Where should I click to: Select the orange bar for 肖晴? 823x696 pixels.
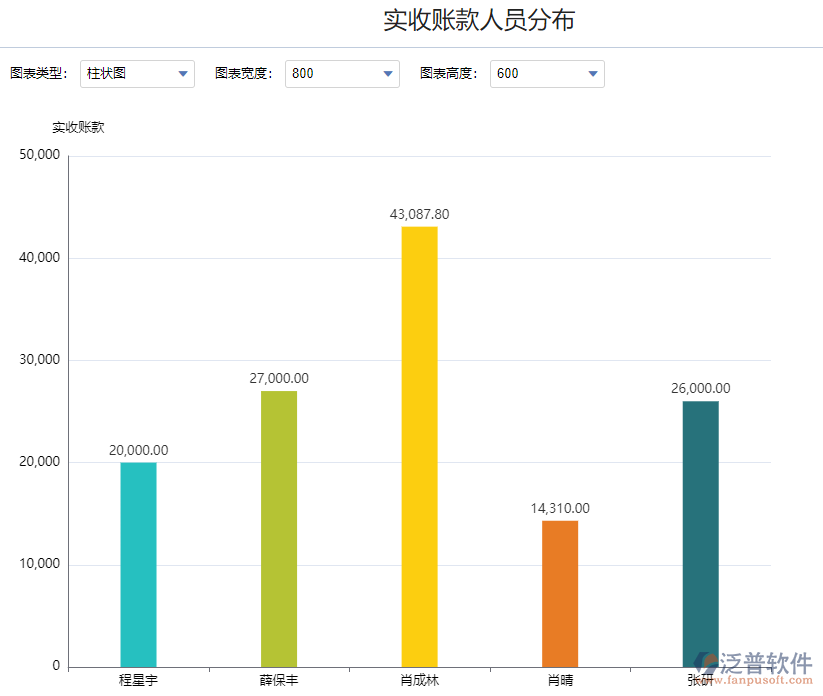click(560, 590)
